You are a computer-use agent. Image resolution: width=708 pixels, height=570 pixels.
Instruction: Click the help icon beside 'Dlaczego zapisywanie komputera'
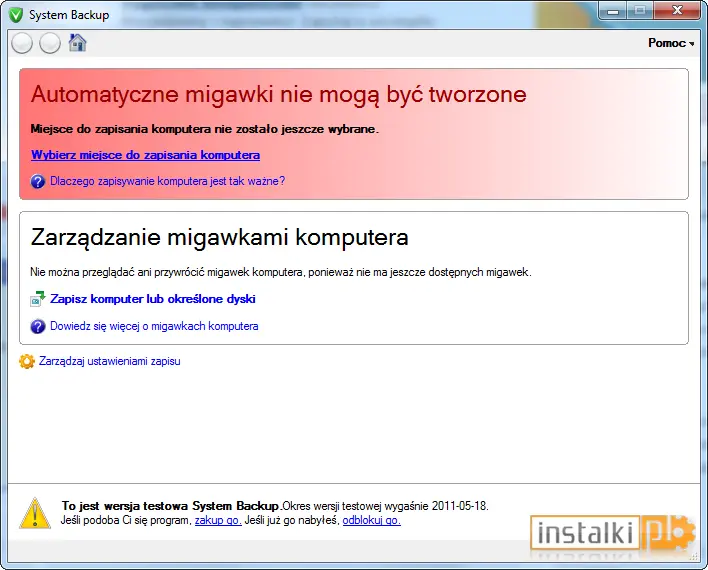click(x=37, y=181)
